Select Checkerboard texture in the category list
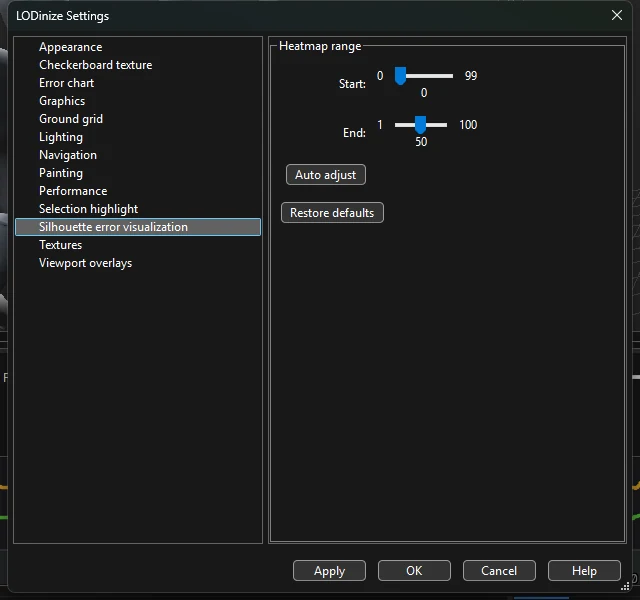 [138, 65]
